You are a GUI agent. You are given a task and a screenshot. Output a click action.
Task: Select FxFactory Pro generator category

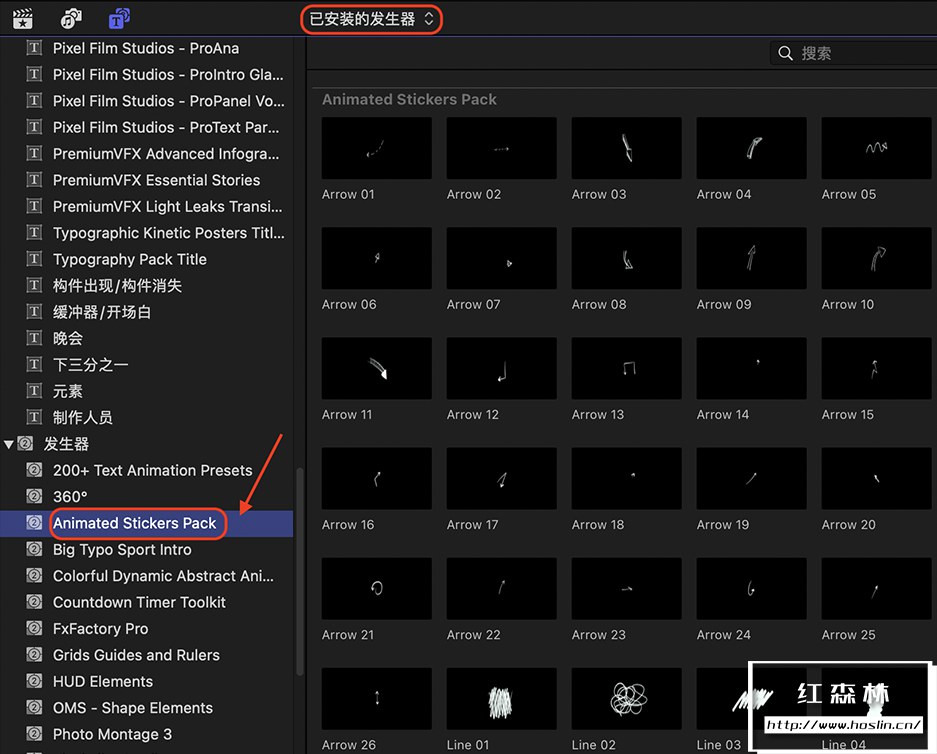pyautogui.click(x=146, y=629)
